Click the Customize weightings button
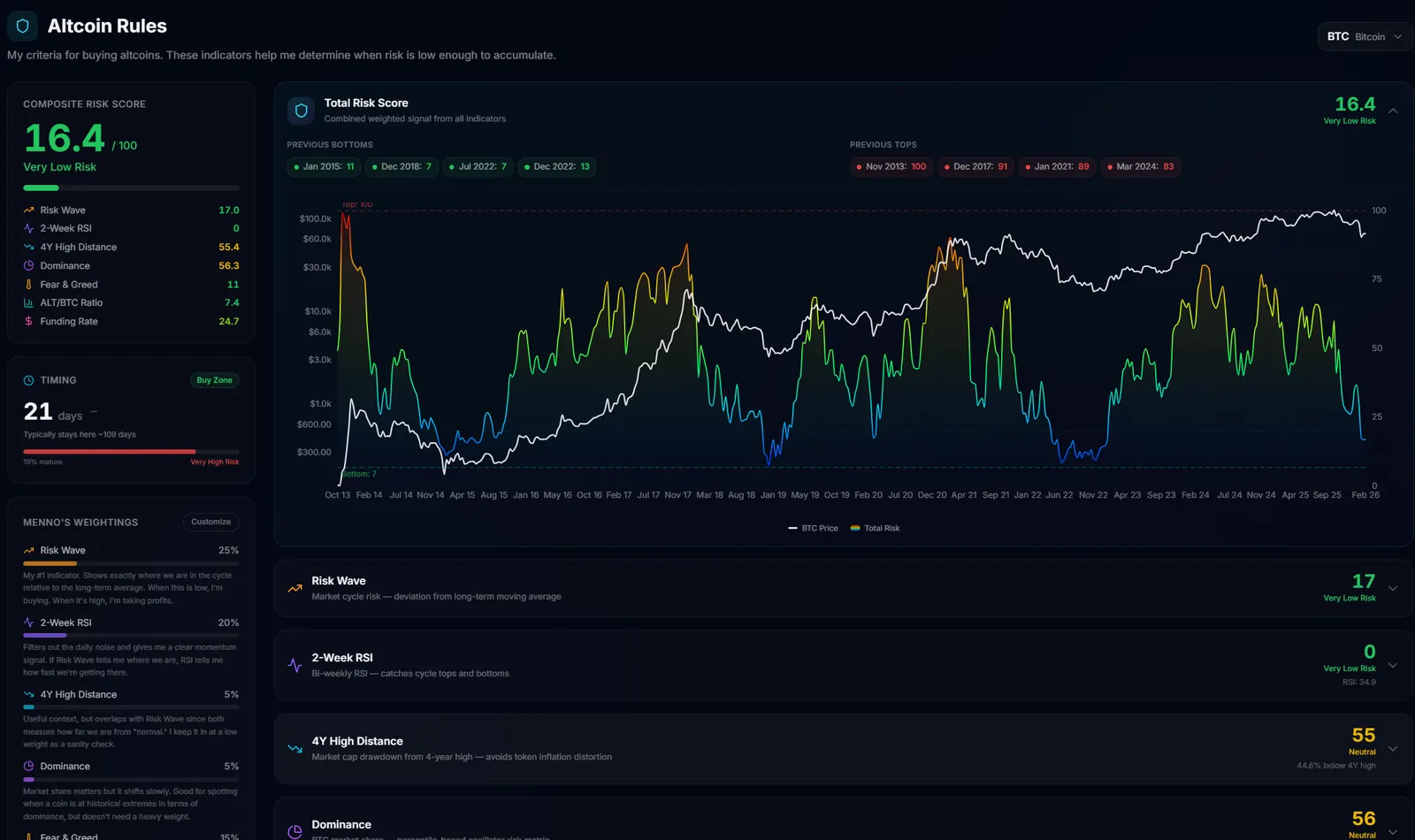This screenshot has height=840, width=1415. coord(211,522)
